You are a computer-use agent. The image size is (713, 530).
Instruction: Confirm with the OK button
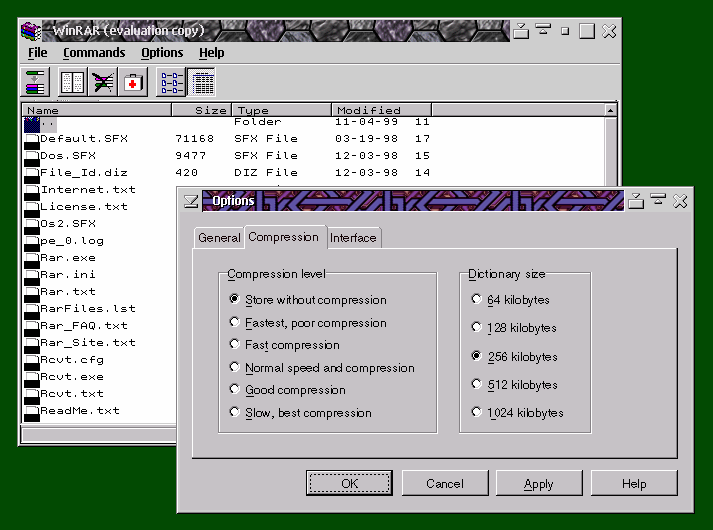point(349,483)
